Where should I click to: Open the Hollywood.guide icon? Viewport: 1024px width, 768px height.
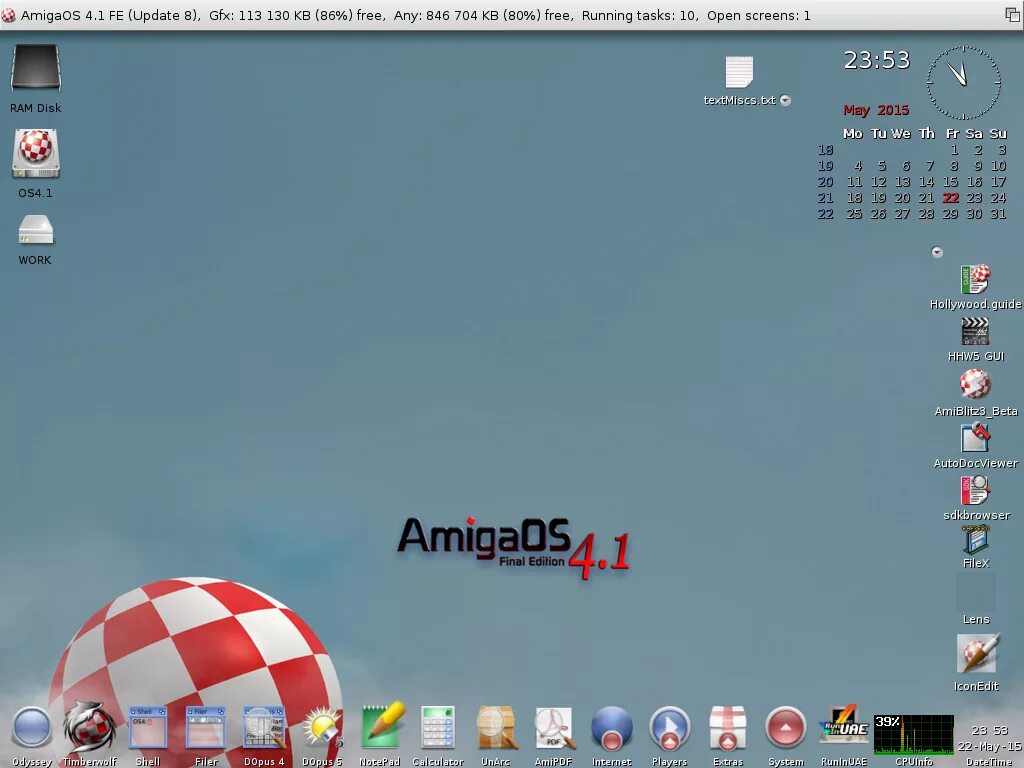pos(975,280)
